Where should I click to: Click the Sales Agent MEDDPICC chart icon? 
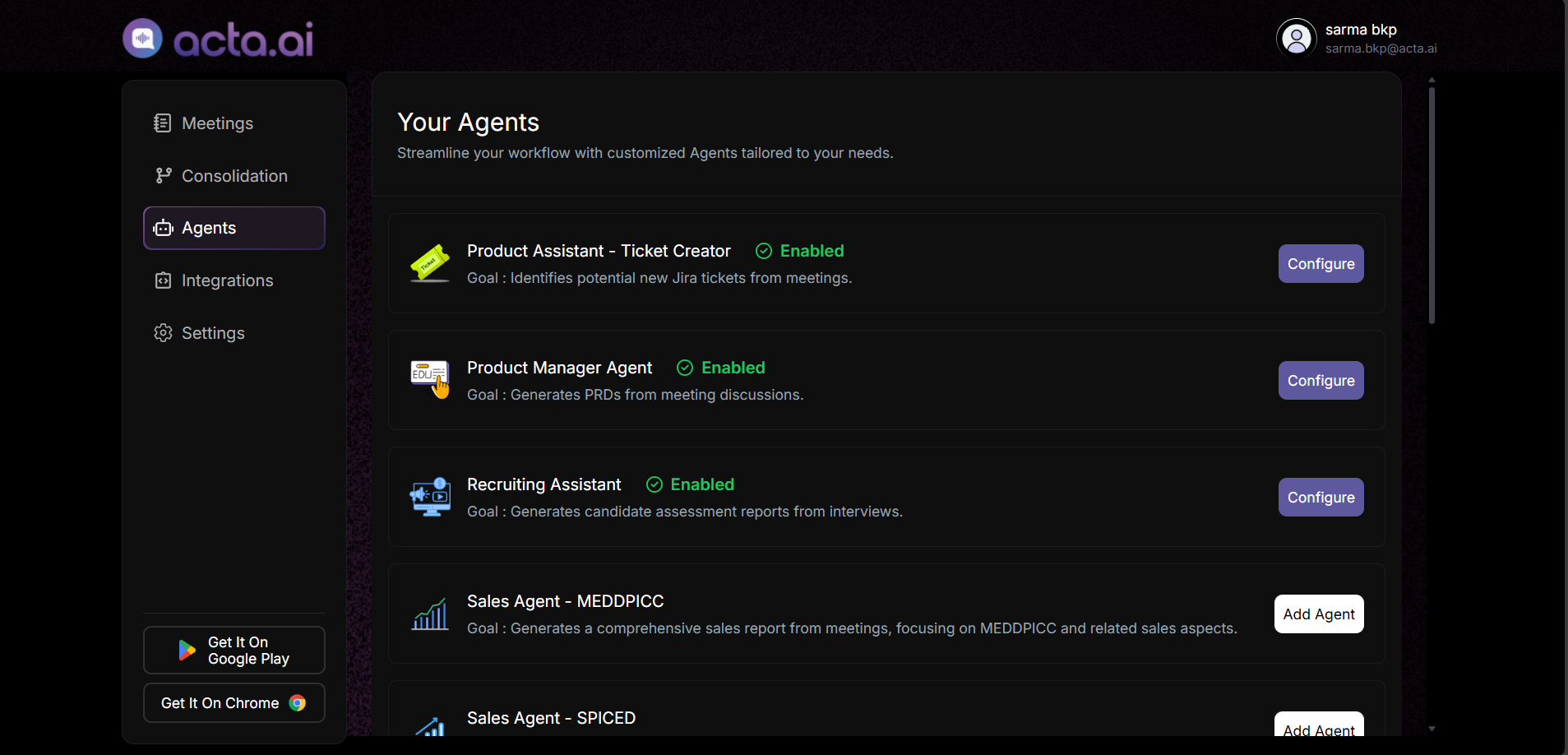pos(430,614)
